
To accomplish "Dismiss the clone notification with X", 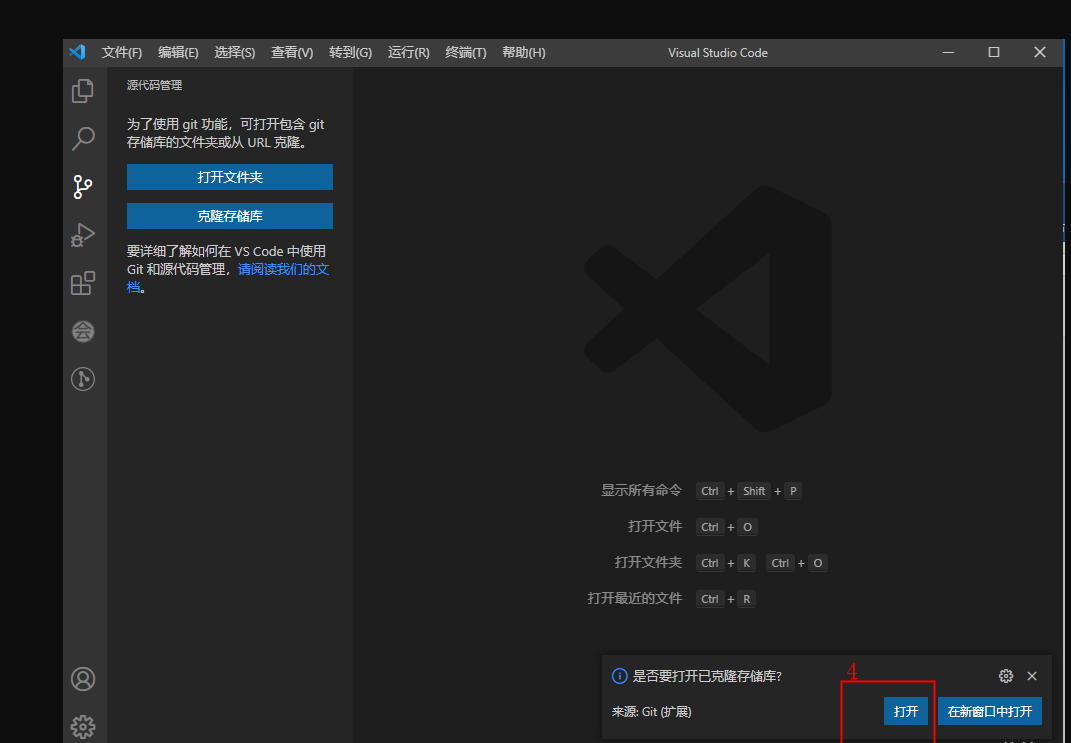I will [x=1032, y=676].
